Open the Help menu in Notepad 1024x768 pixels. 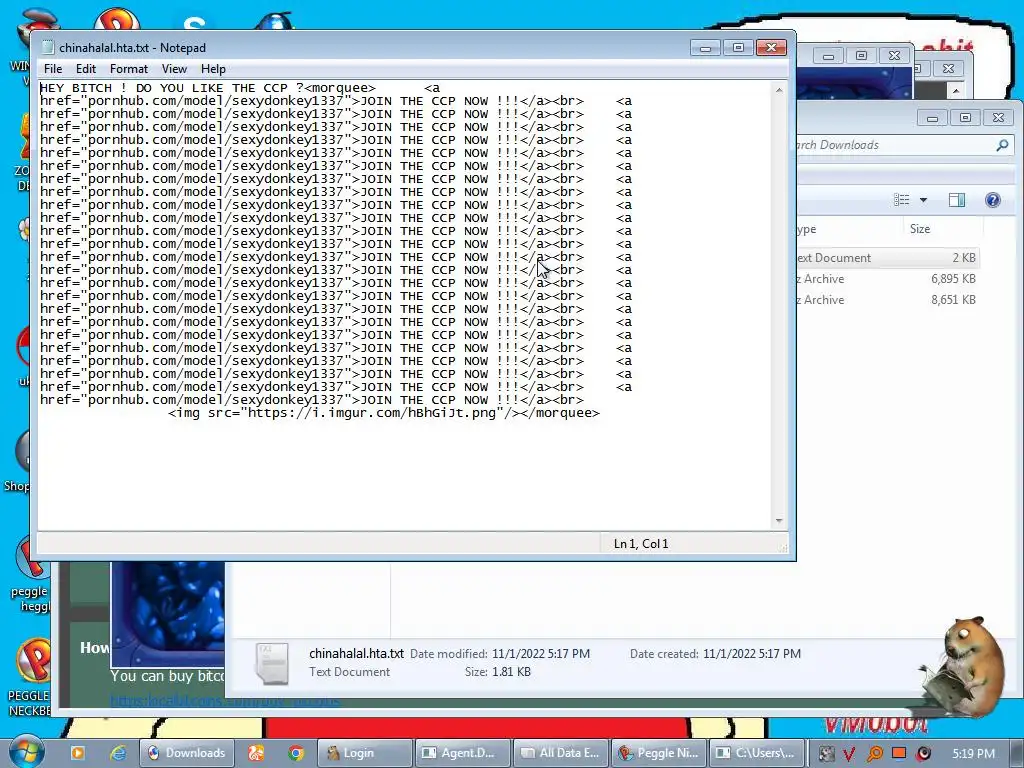pos(213,69)
